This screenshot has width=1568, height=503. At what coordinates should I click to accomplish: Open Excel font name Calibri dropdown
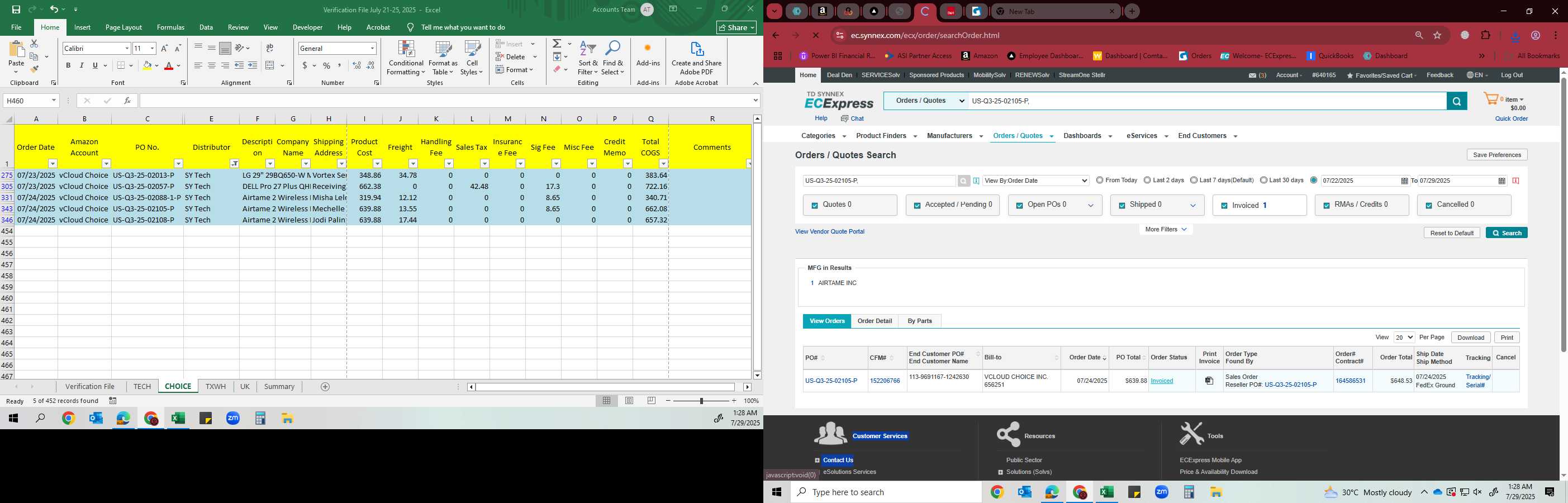[127, 48]
